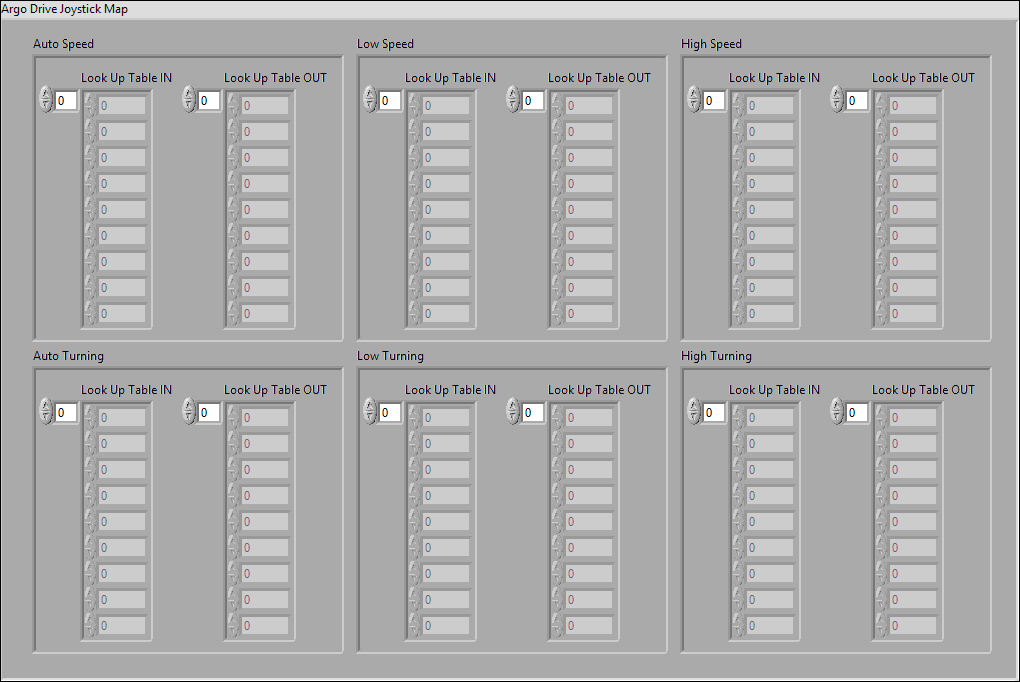Click the top Low Turning Look Up Table OUT element
This screenshot has width=1020, height=682.
pyautogui.click(x=588, y=416)
